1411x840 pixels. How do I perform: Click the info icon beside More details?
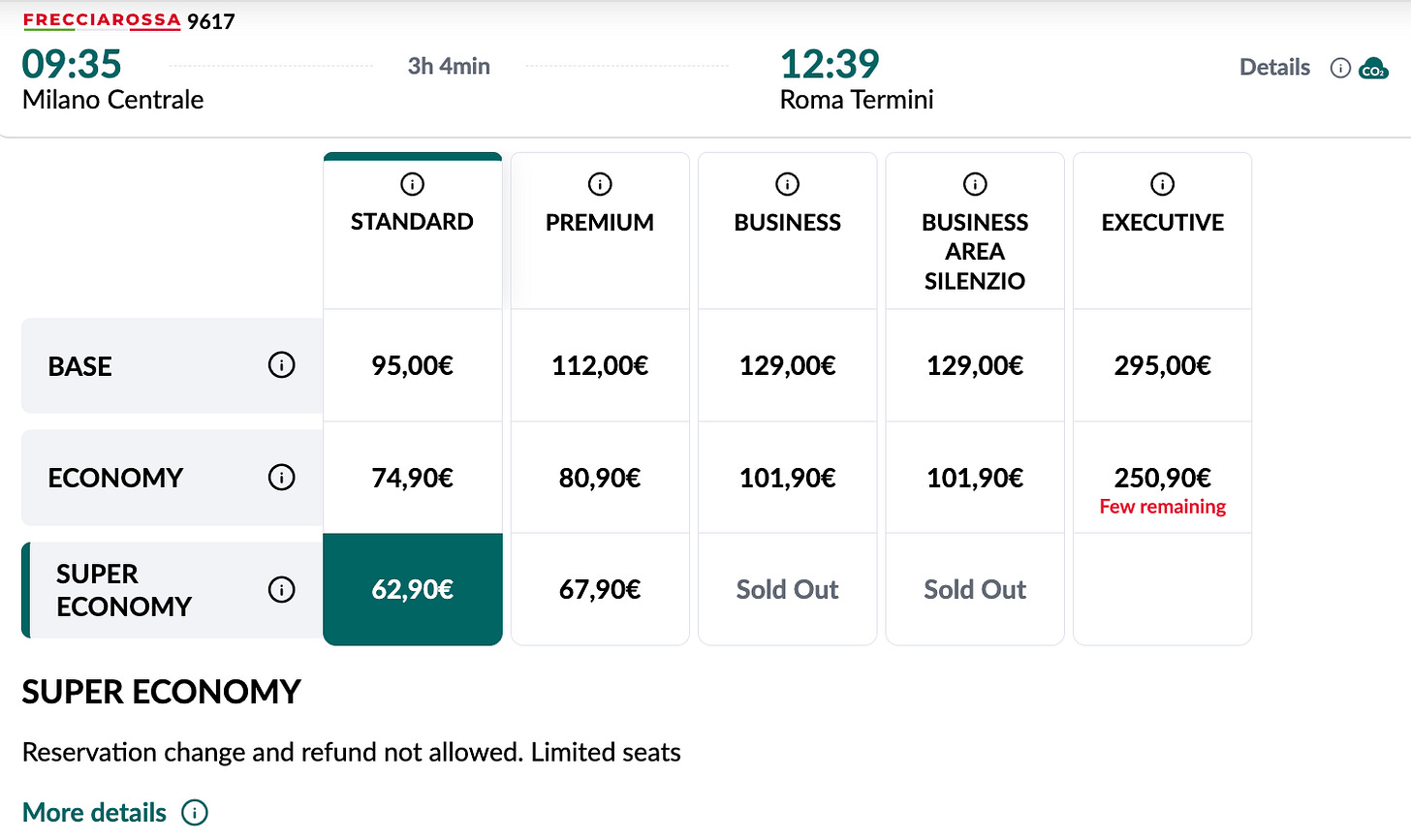coord(195,813)
